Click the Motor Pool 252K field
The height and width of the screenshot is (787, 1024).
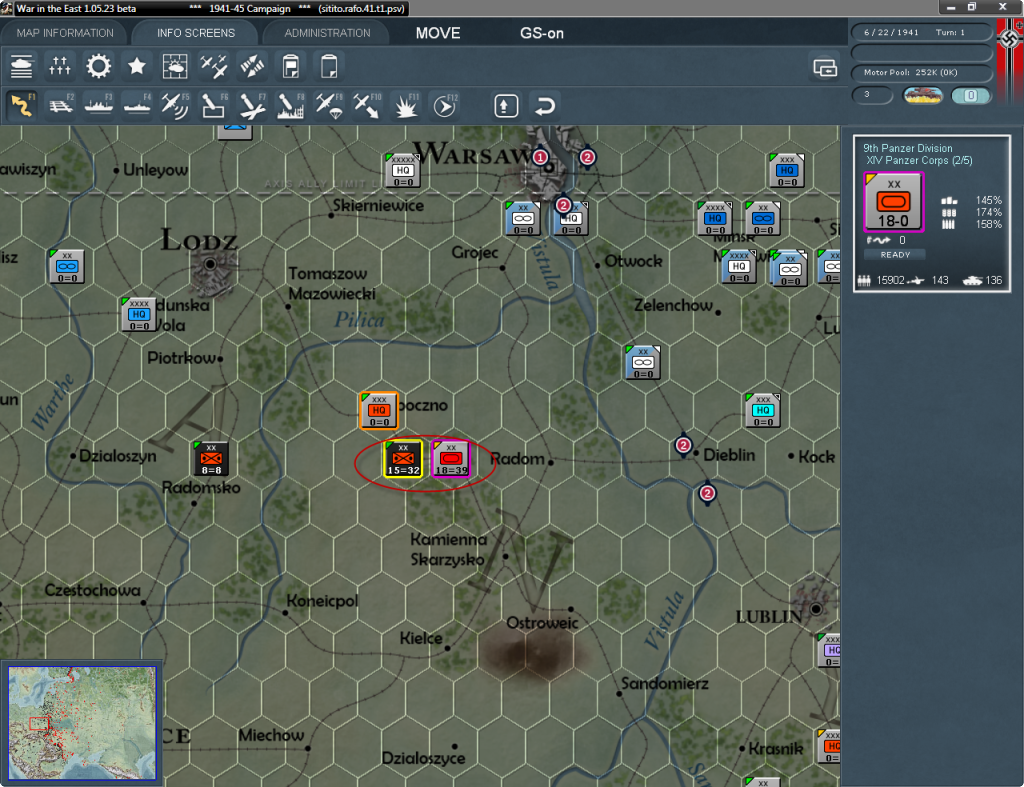click(922, 72)
